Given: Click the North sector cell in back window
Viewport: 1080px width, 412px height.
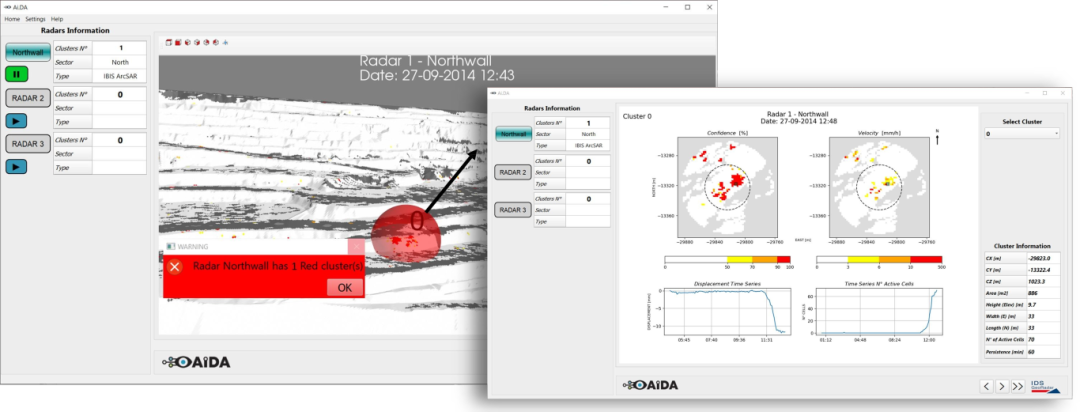Looking at the screenshot, I should (x=120, y=62).
